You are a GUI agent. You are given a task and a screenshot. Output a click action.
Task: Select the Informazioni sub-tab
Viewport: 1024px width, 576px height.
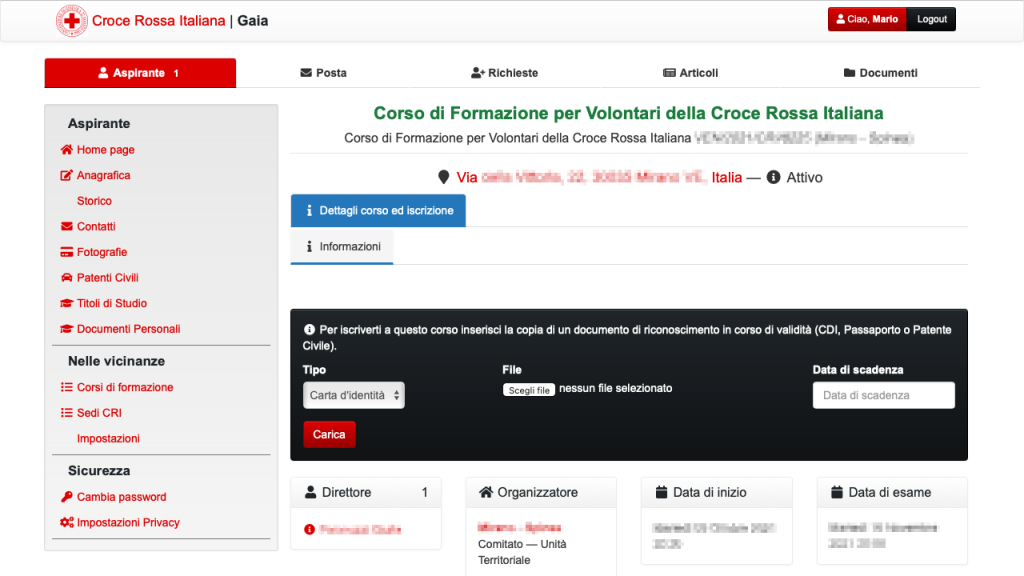point(342,246)
